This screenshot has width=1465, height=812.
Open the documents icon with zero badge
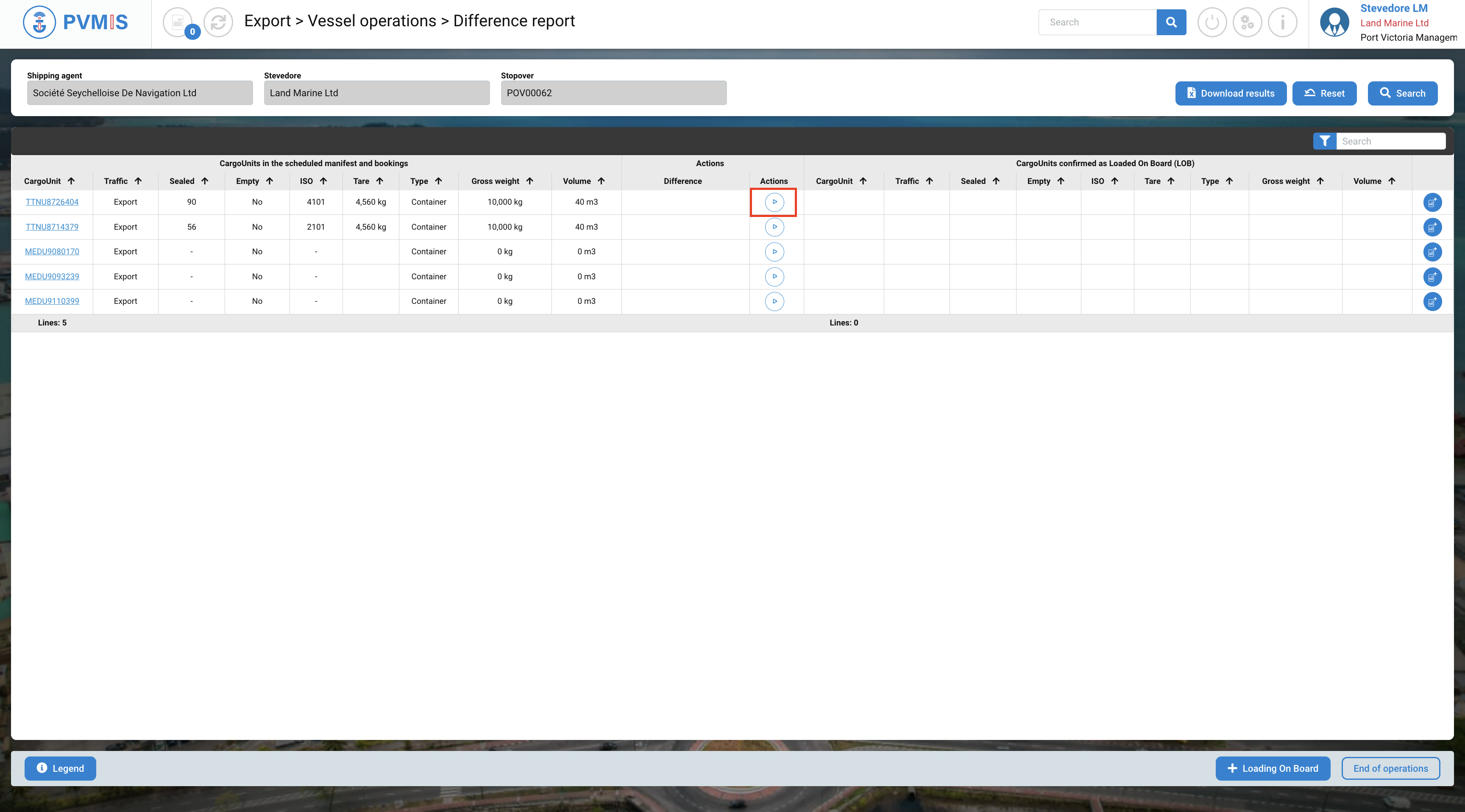click(x=178, y=22)
